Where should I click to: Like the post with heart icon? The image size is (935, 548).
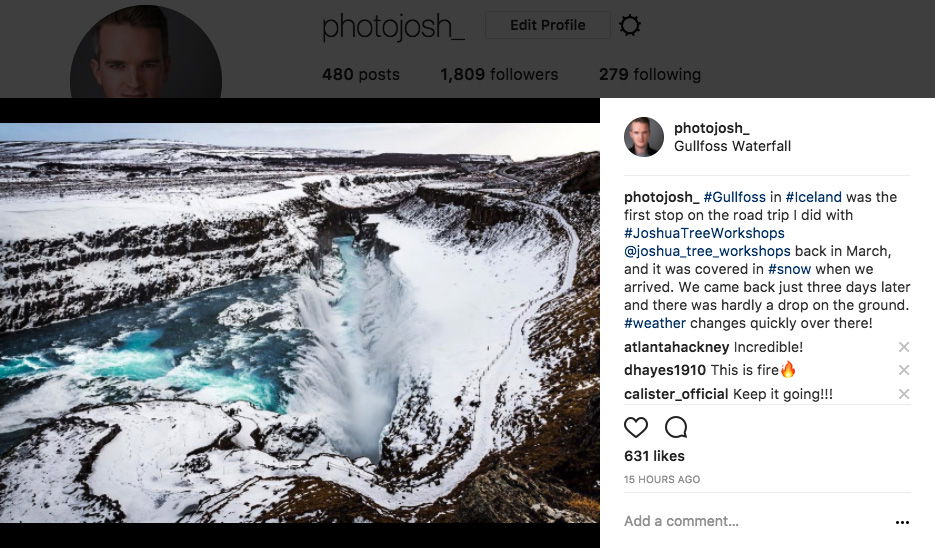[x=636, y=428]
